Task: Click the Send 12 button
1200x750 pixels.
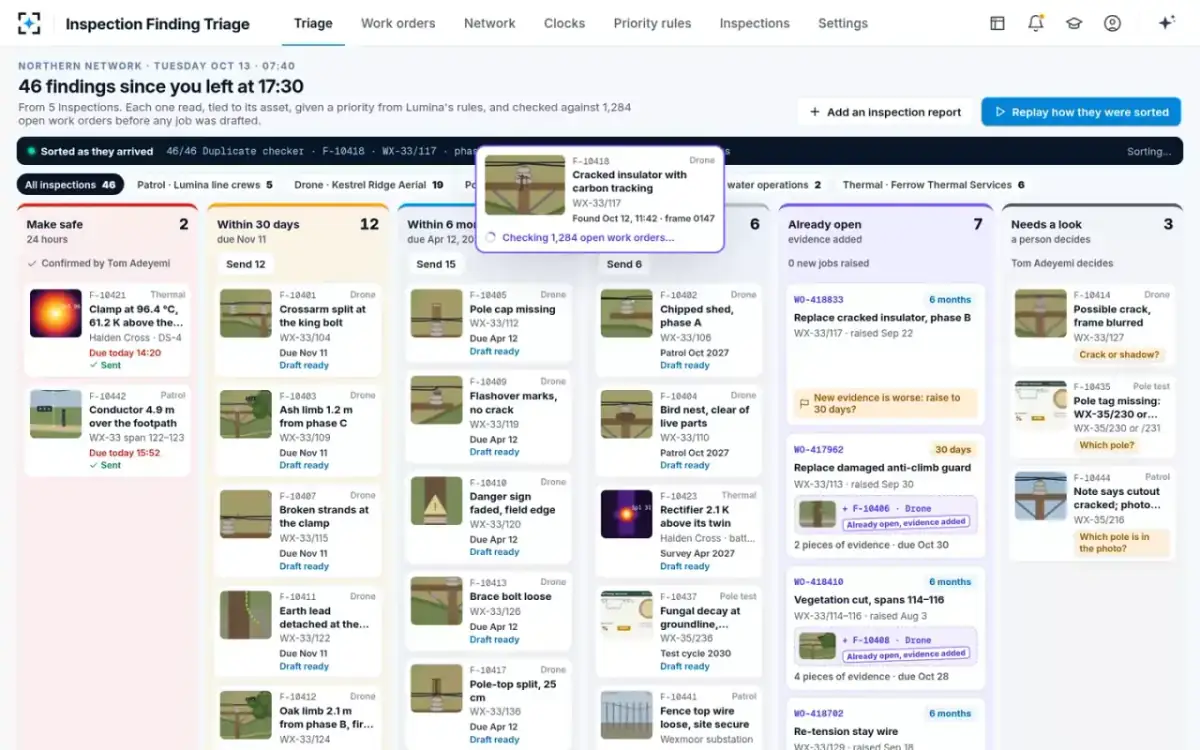Action: click(246, 264)
